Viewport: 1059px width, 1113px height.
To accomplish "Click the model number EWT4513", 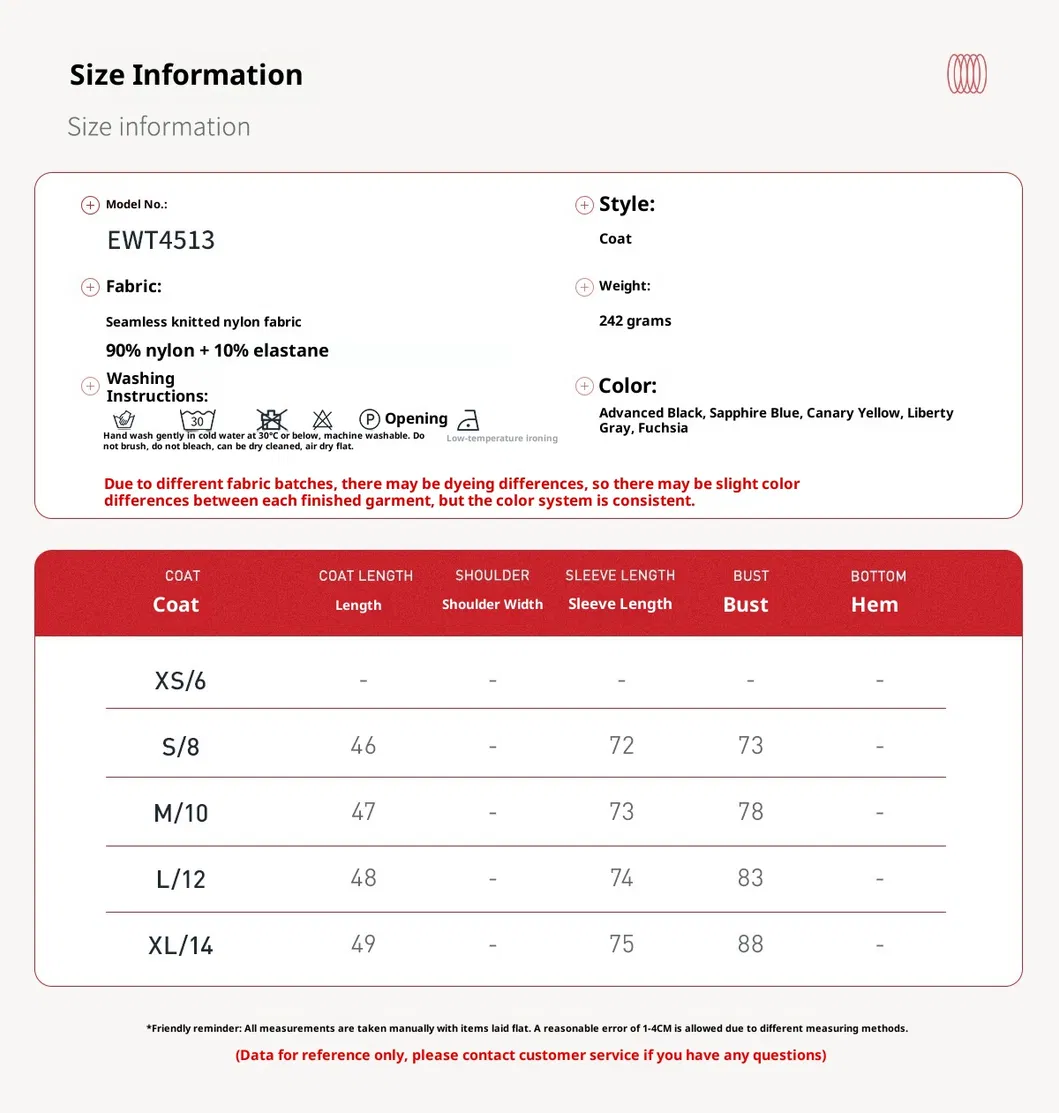I will (161, 240).
